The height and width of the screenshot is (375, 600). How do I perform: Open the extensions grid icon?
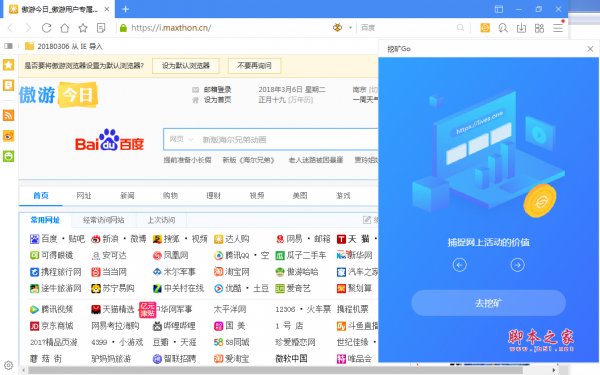[540, 28]
